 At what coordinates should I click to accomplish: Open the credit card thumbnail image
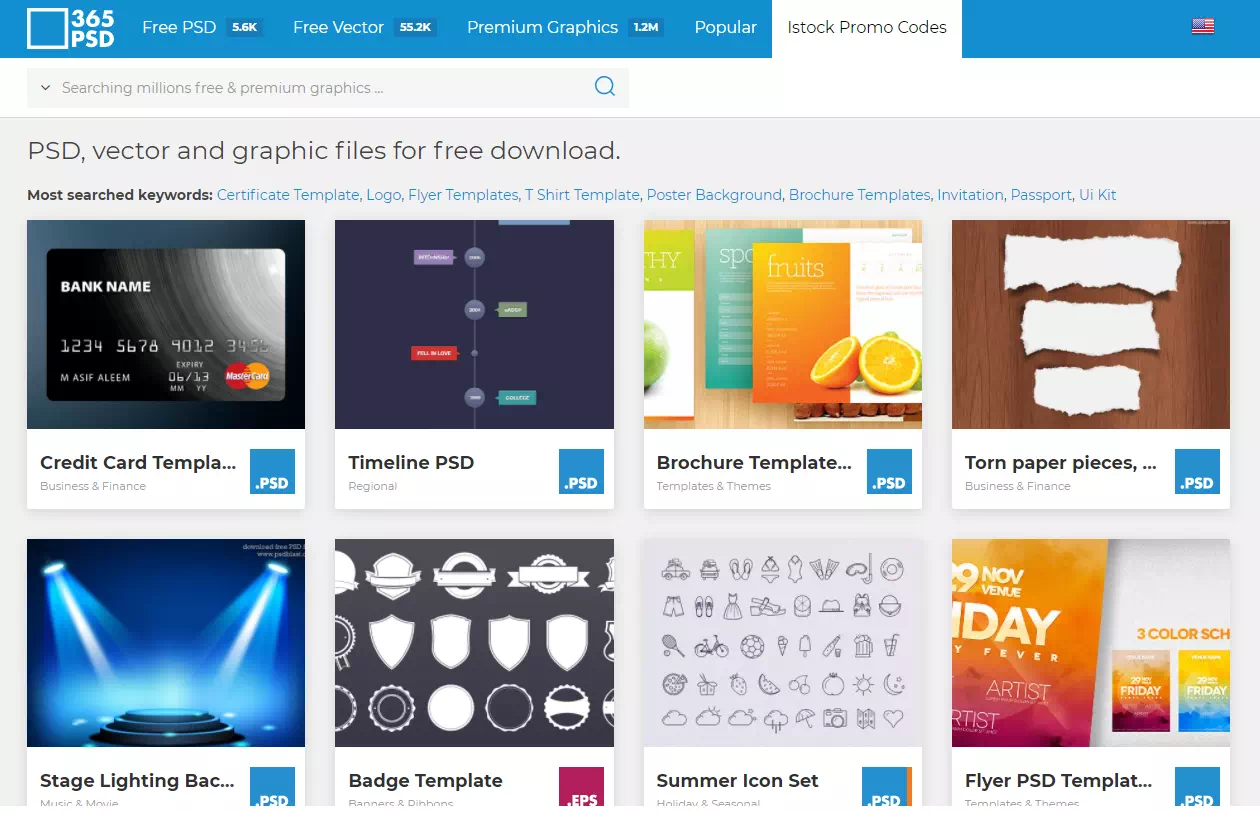[166, 325]
